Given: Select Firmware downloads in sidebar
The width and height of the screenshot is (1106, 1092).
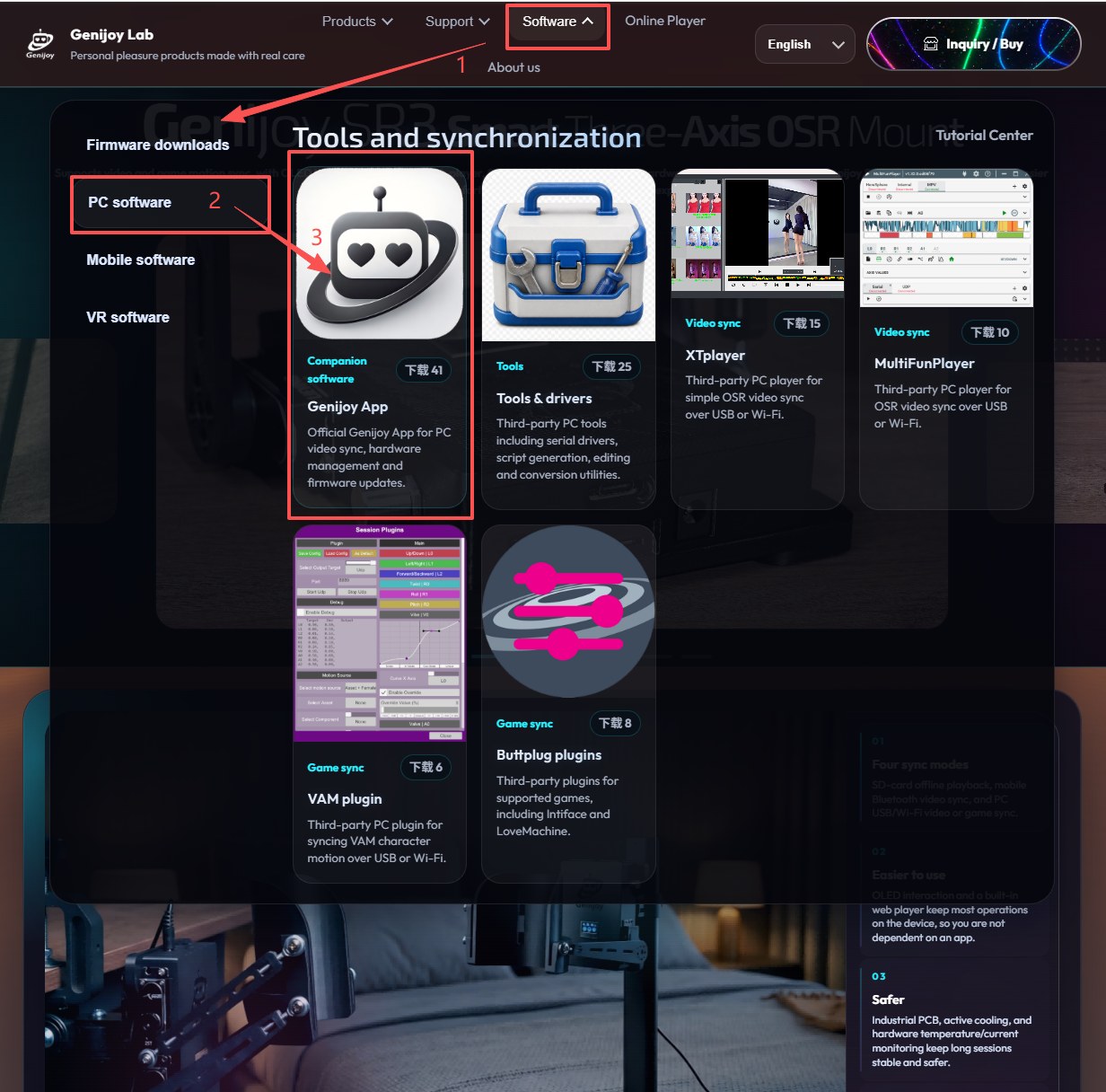Looking at the screenshot, I should click(157, 145).
